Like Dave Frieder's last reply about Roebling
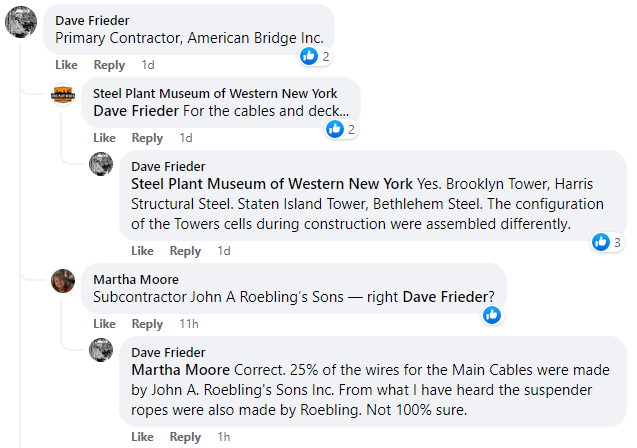Image resolution: width=637 pixels, height=448 pixels. pos(142,437)
